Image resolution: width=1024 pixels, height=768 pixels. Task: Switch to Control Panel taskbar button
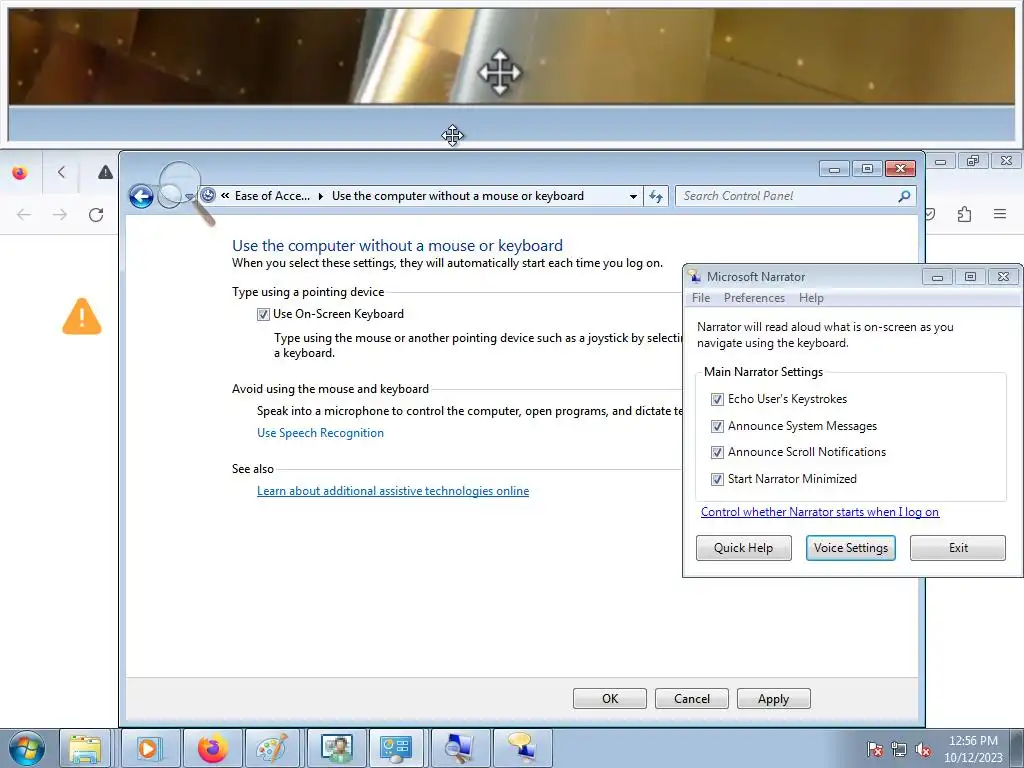coord(396,748)
